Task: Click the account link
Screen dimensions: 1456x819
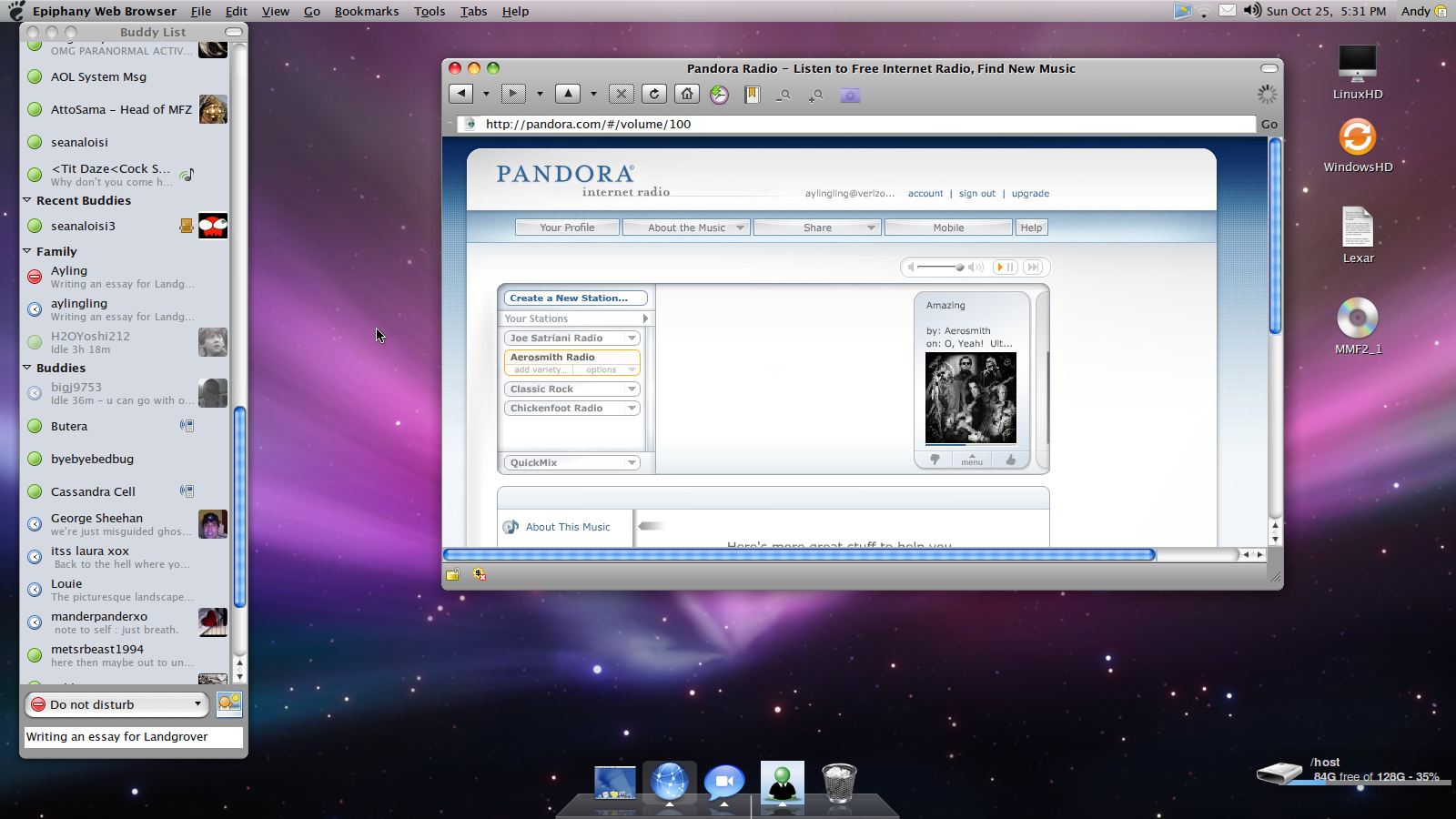Action: click(925, 194)
